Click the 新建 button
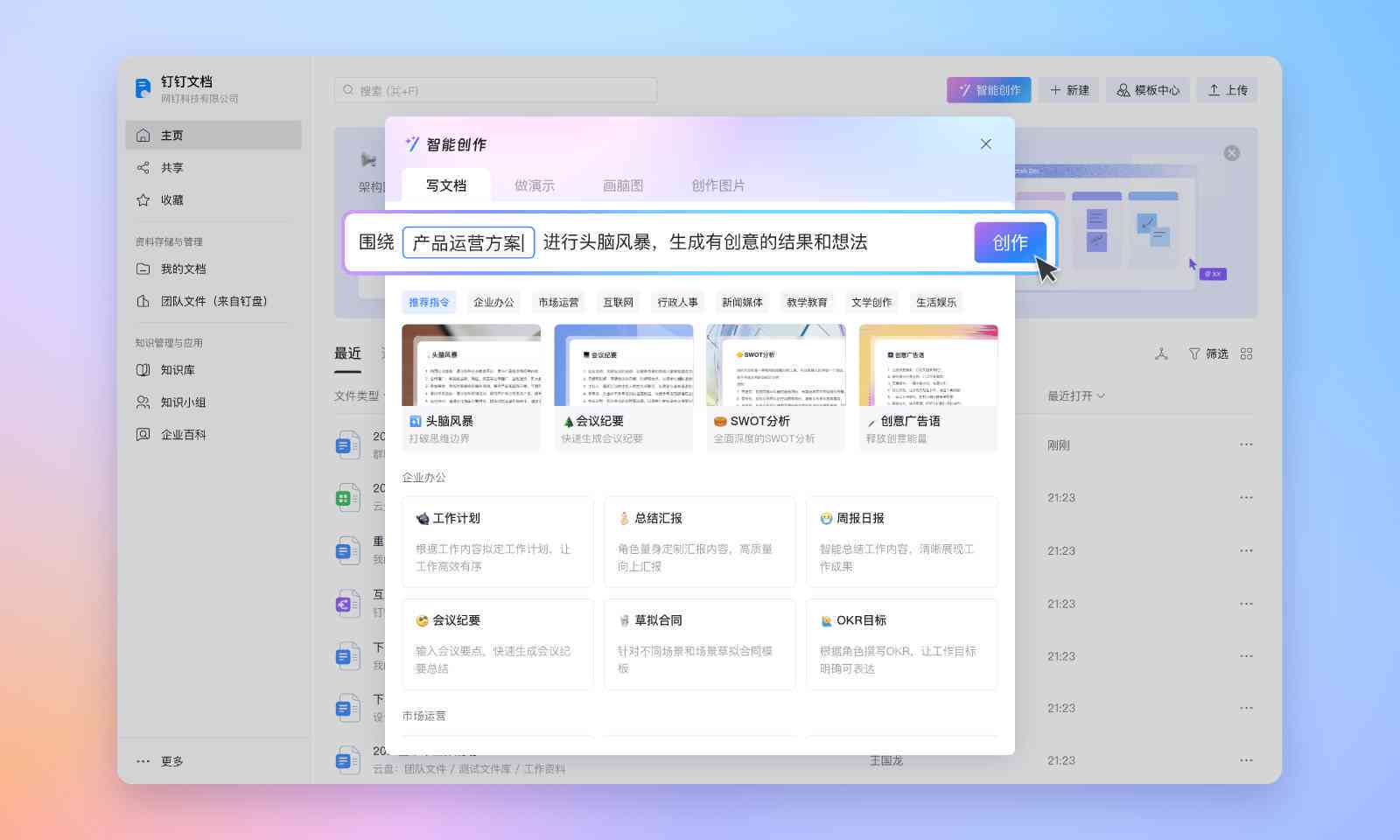1400x840 pixels. click(1068, 90)
